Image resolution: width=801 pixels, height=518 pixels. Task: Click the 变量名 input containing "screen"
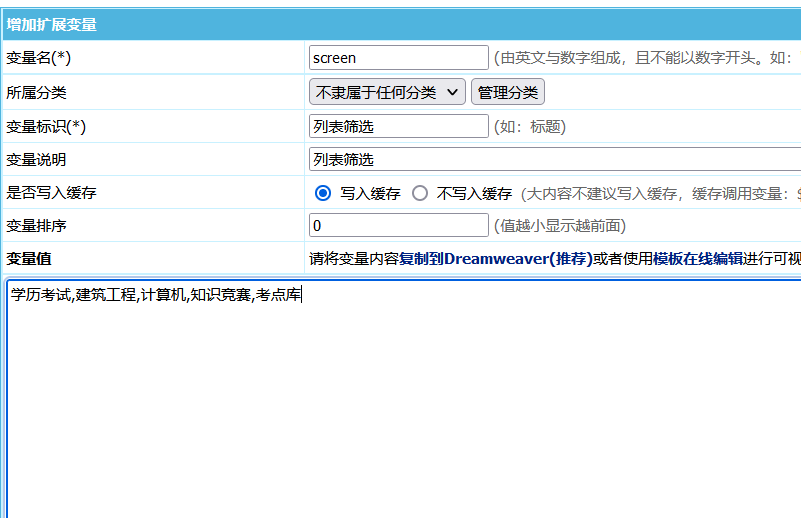[x=398, y=58]
